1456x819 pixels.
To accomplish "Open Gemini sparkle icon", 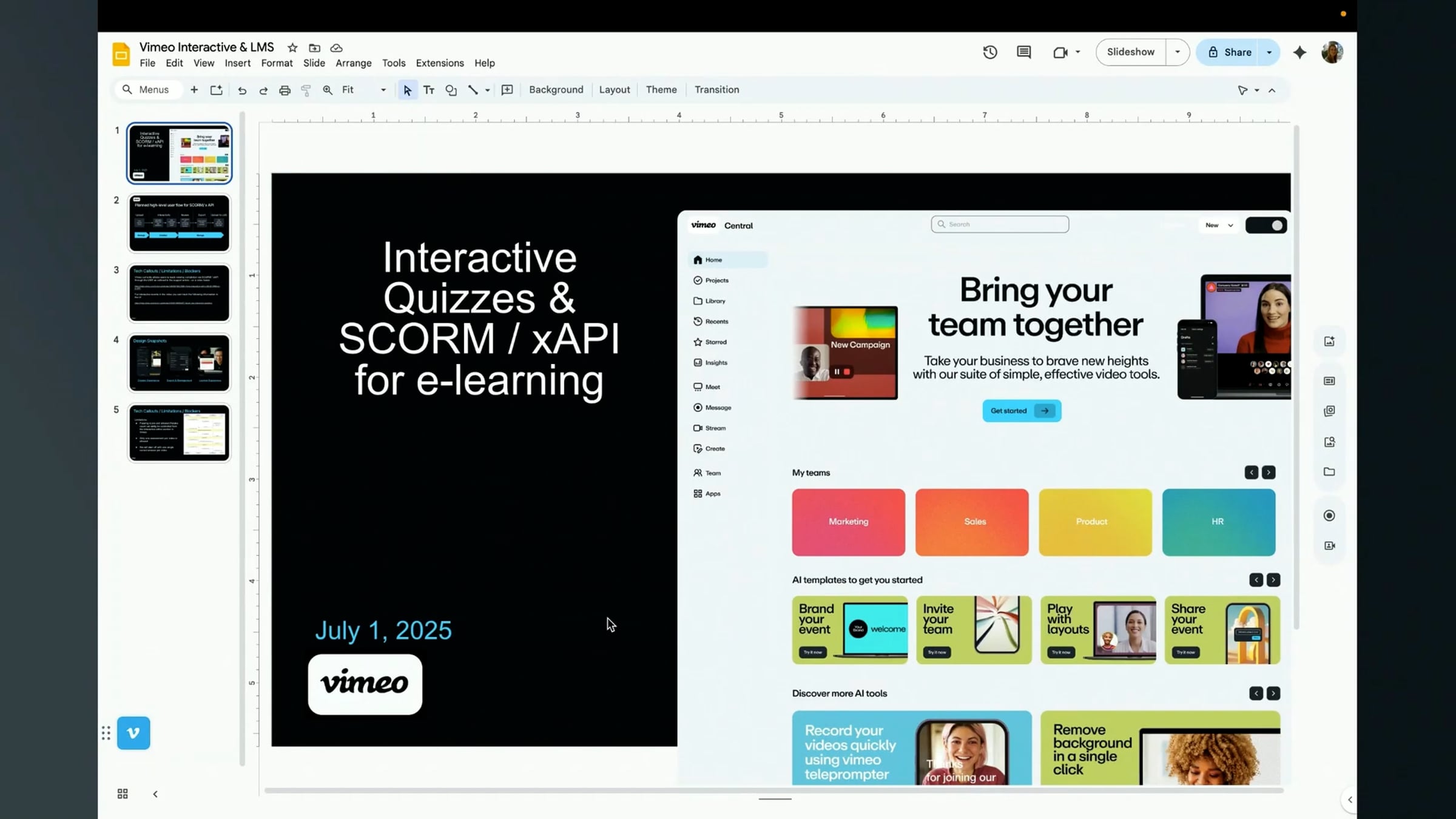I will click(1299, 53).
